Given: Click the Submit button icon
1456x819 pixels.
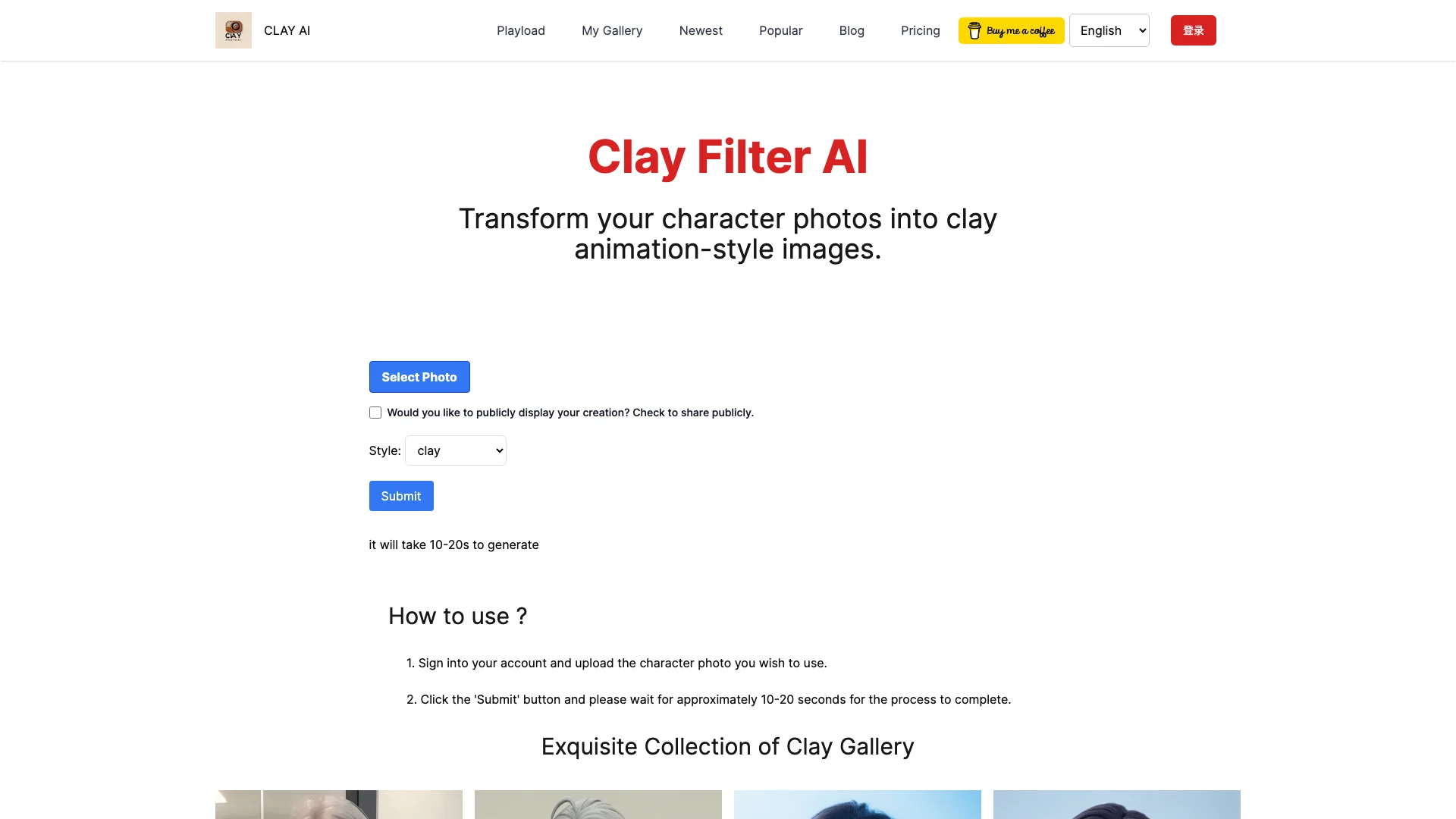Looking at the screenshot, I should [400, 496].
